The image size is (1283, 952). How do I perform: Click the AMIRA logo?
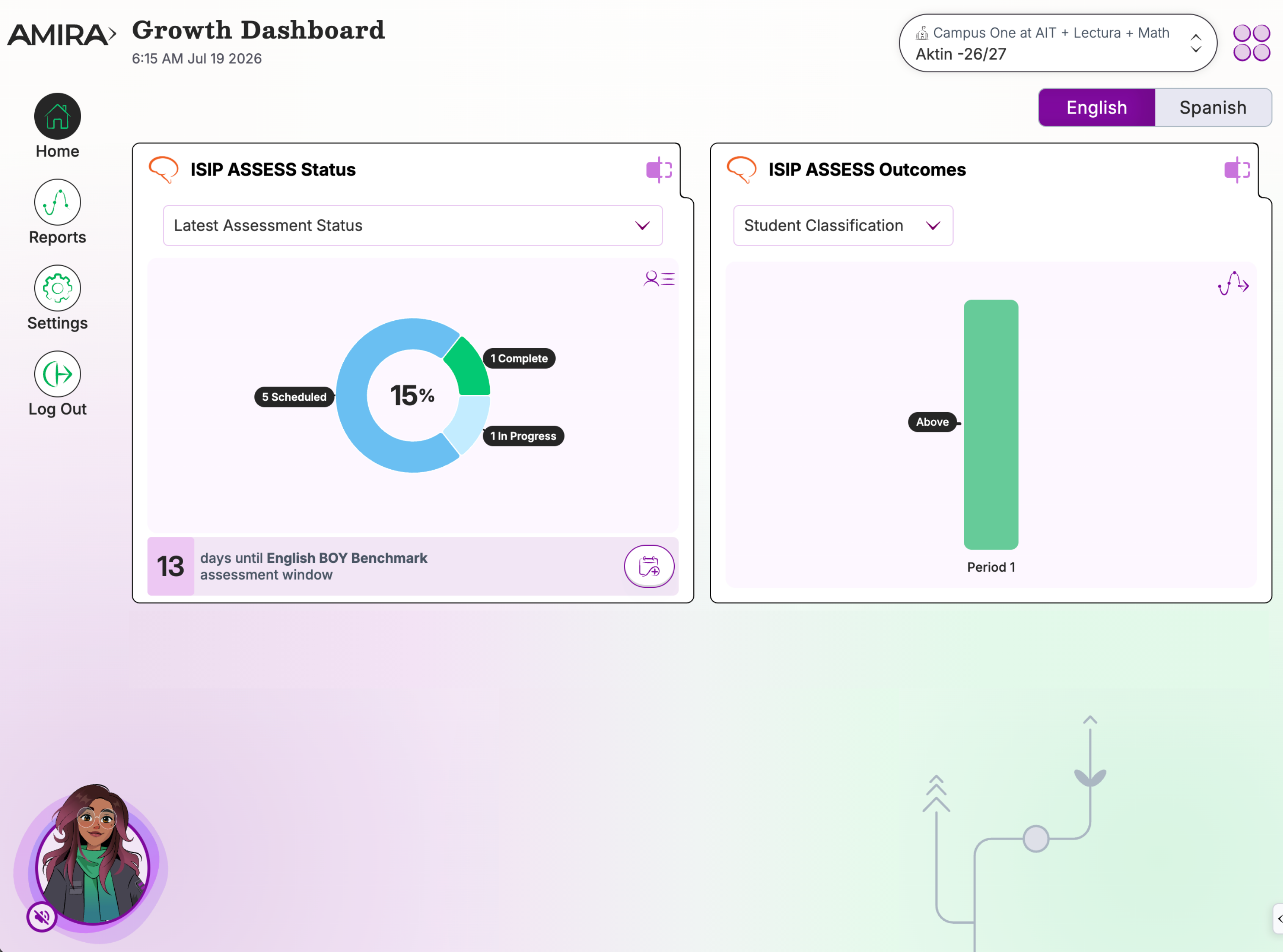(x=62, y=35)
